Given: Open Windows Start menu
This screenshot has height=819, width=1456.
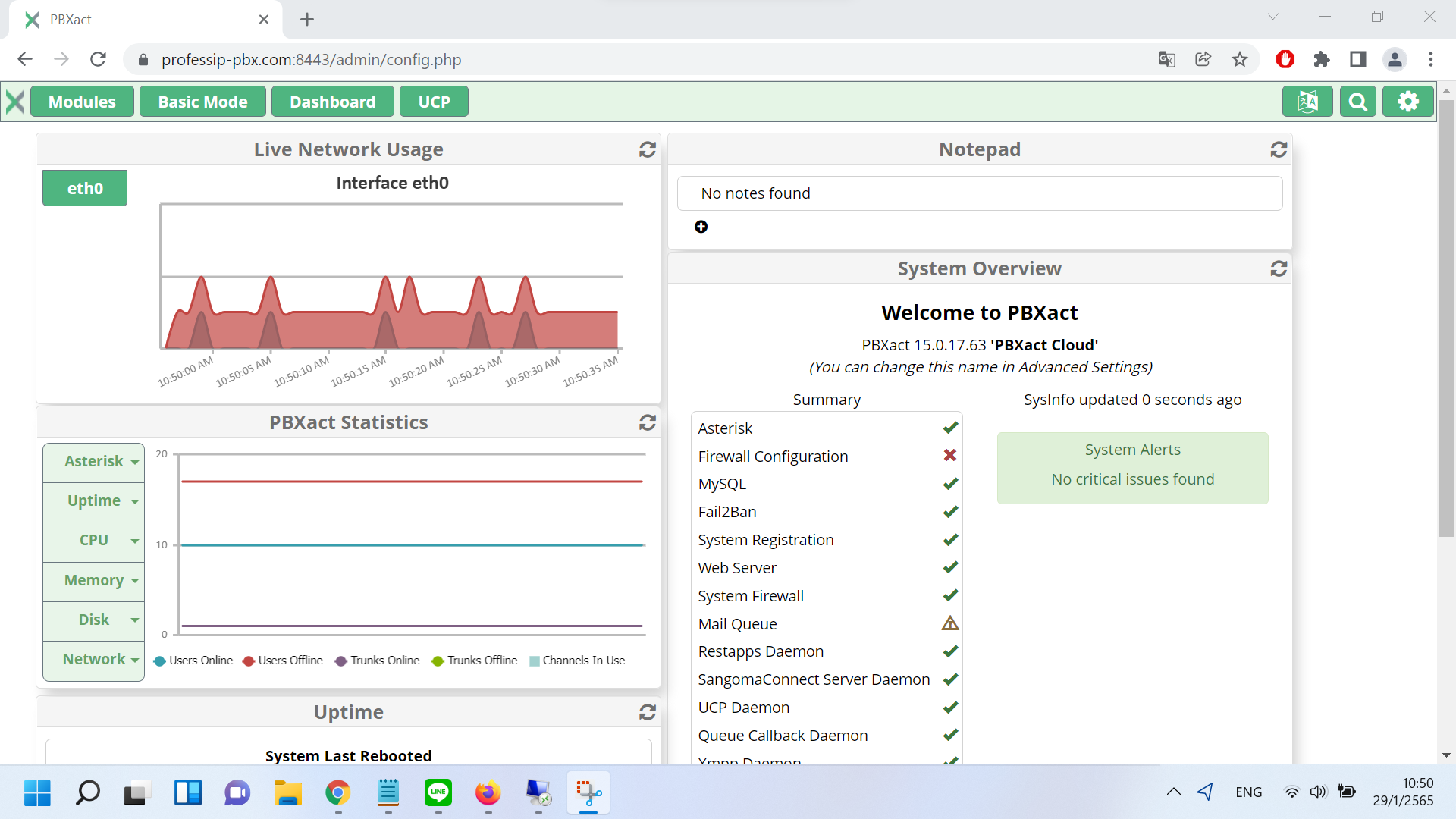Looking at the screenshot, I should pos(37,792).
